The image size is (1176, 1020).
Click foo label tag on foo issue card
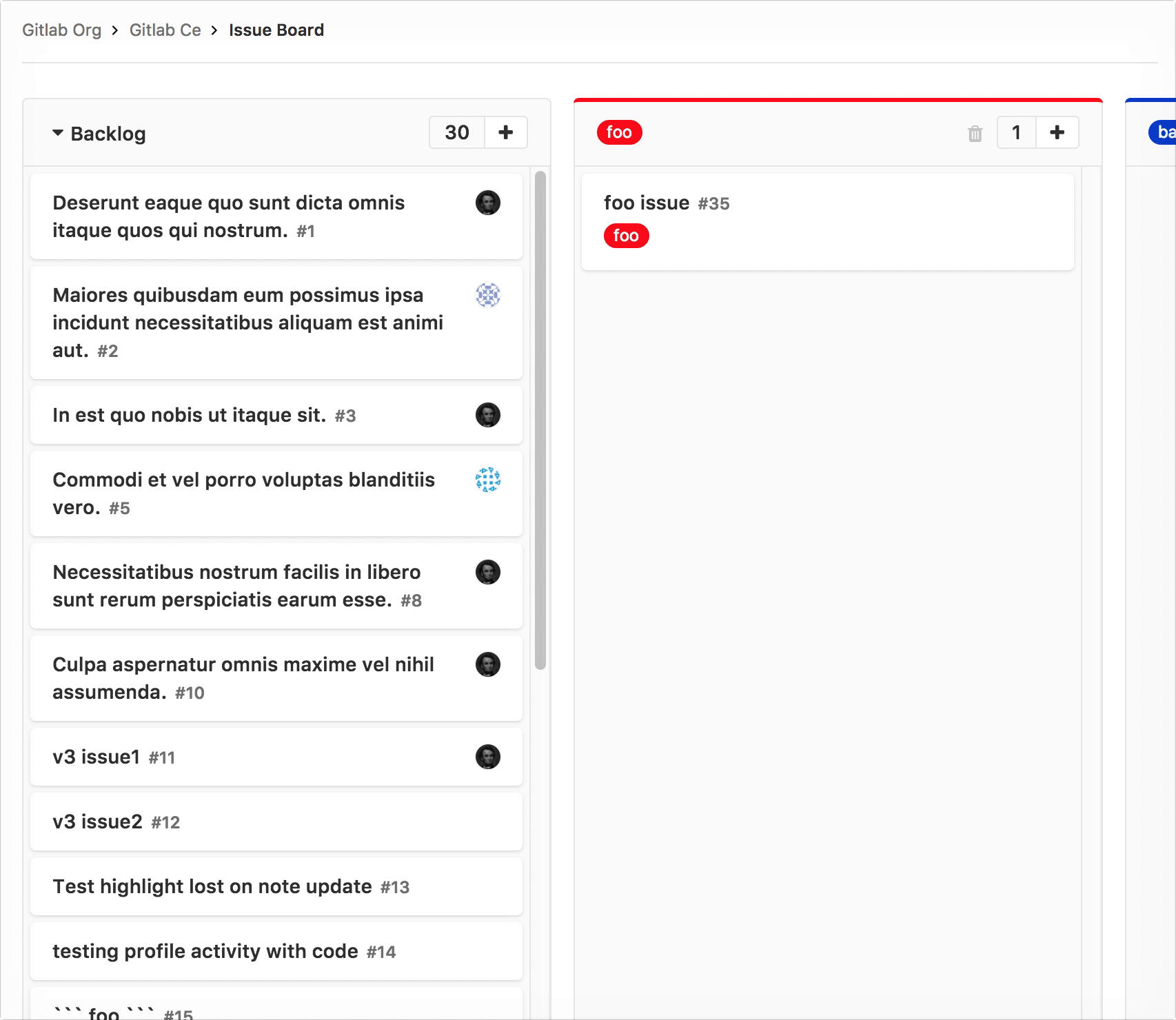point(626,236)
